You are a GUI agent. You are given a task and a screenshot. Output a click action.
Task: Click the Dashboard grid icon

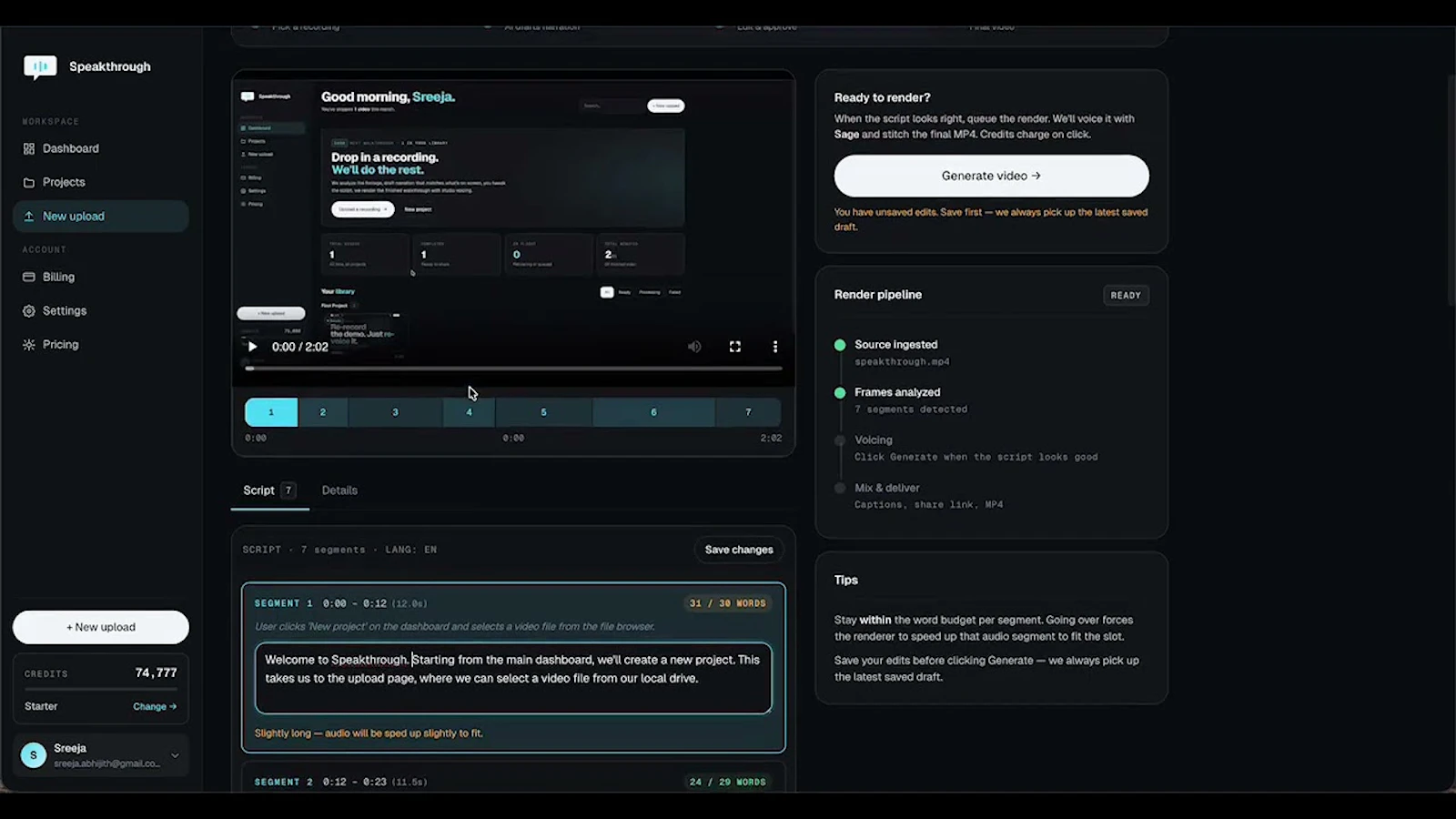point(29,148)
